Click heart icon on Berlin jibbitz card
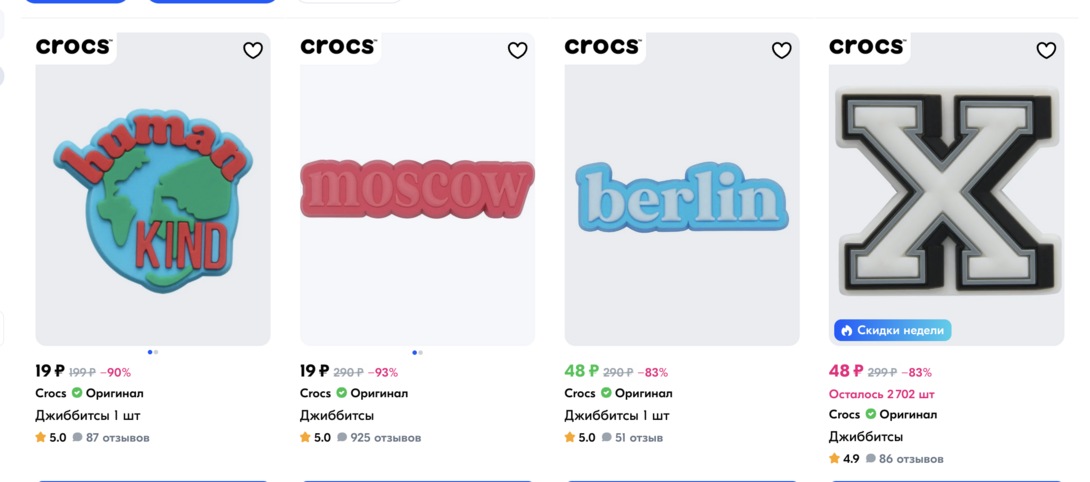1090x482 pixels. tap(782, 50)
